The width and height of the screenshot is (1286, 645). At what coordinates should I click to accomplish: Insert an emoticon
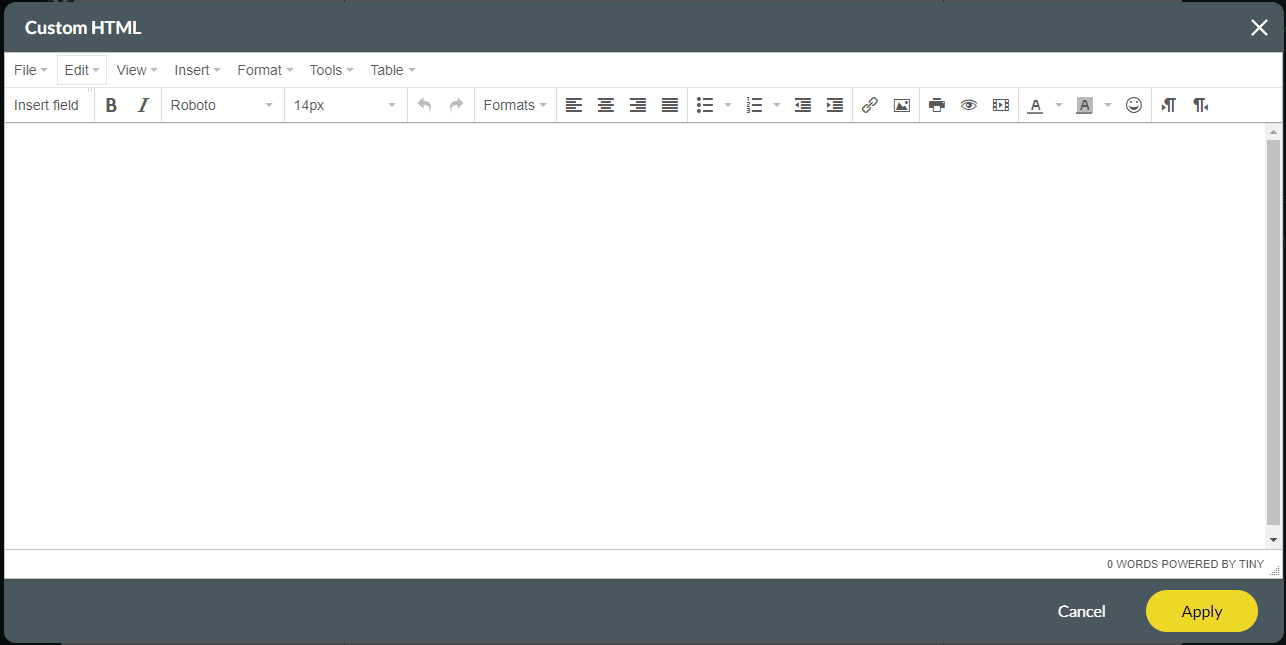pos(1133,104)
